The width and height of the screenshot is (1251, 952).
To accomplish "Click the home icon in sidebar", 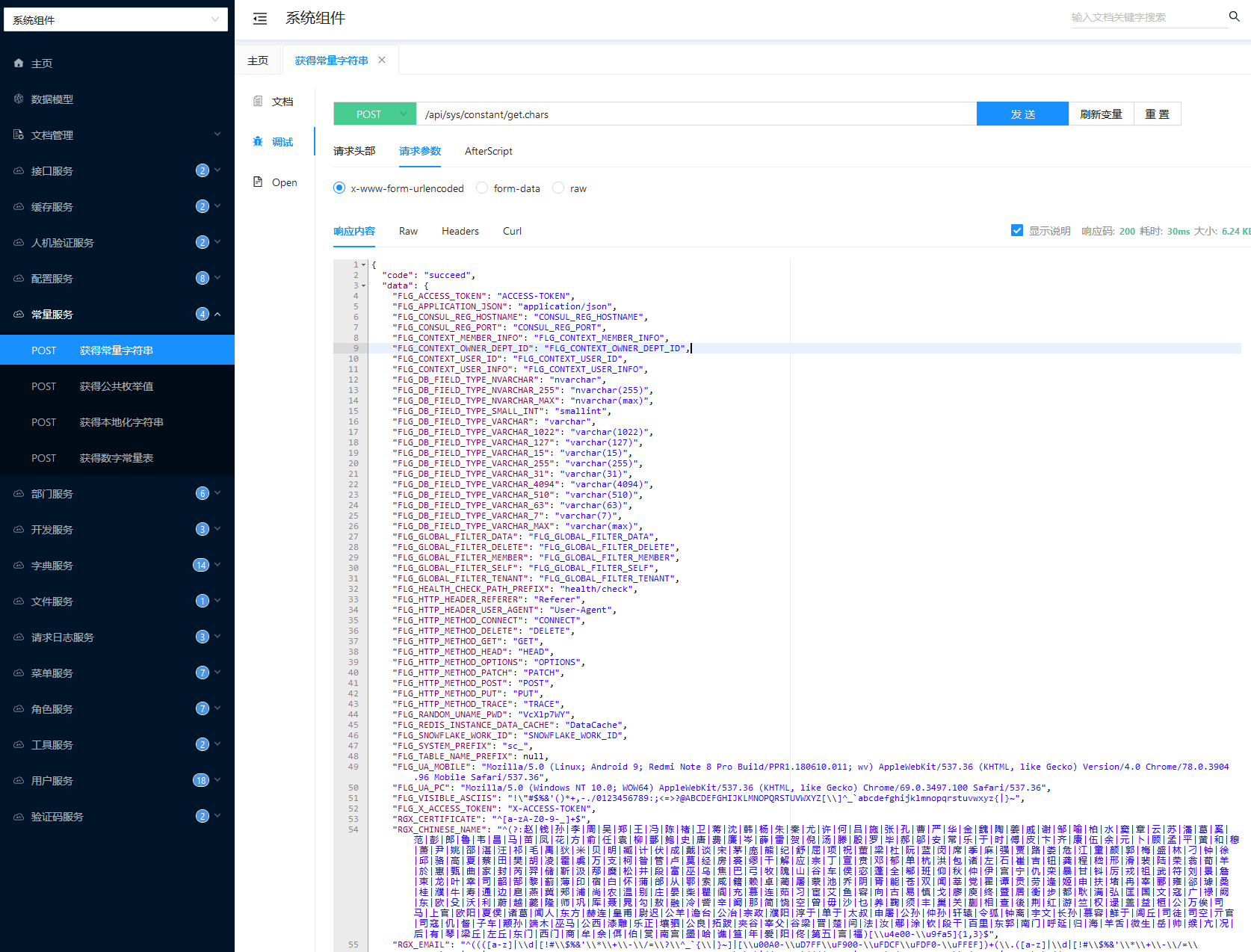I will click(x=19, y=64).
